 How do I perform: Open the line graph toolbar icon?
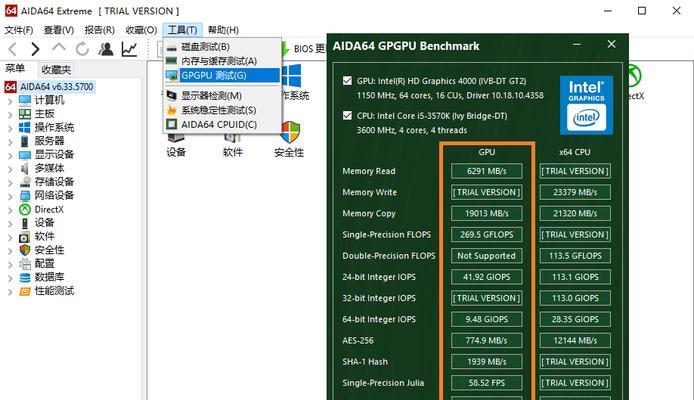click(131, 49)
